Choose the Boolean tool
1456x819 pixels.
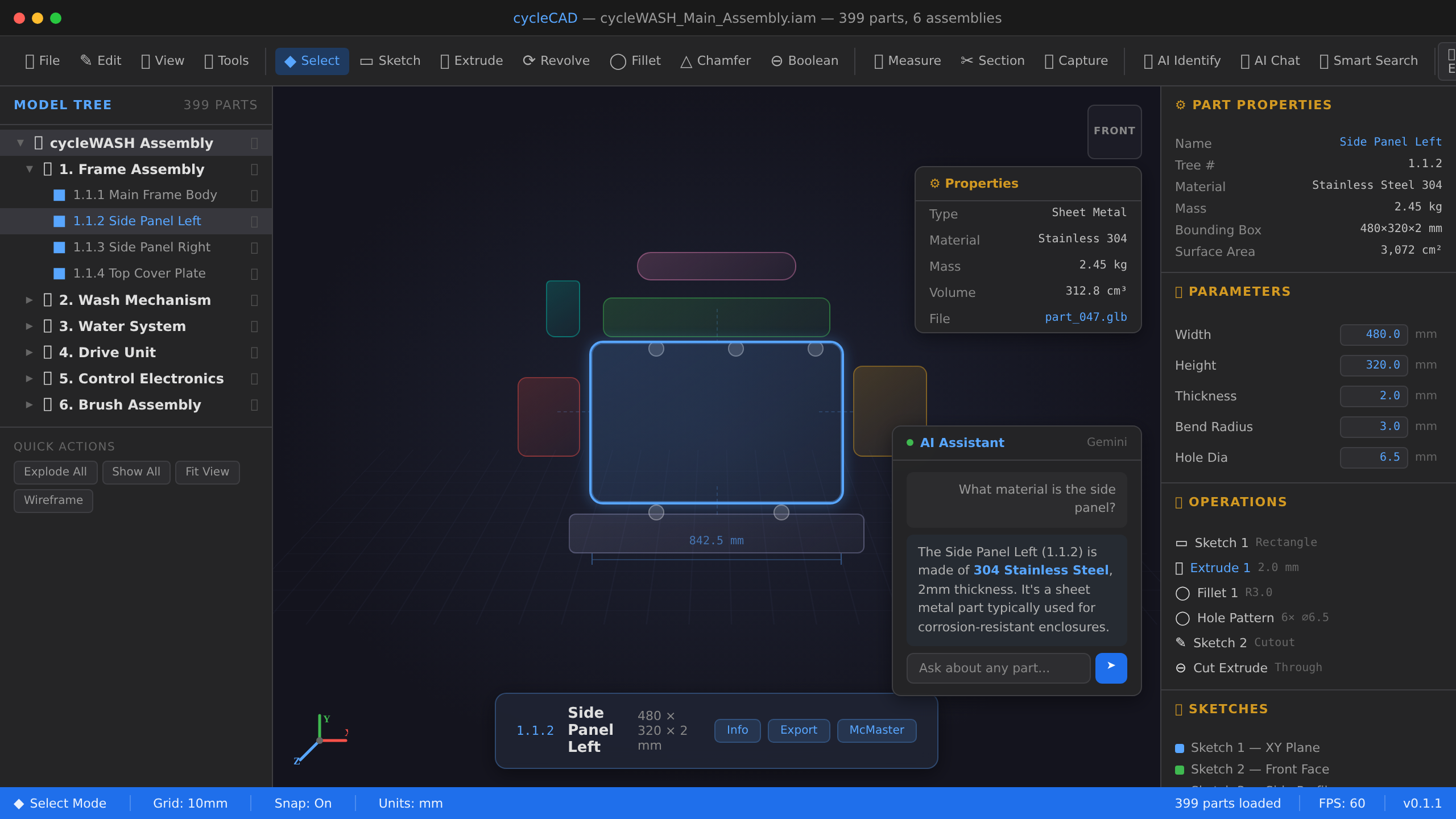(x=804, y=61)
